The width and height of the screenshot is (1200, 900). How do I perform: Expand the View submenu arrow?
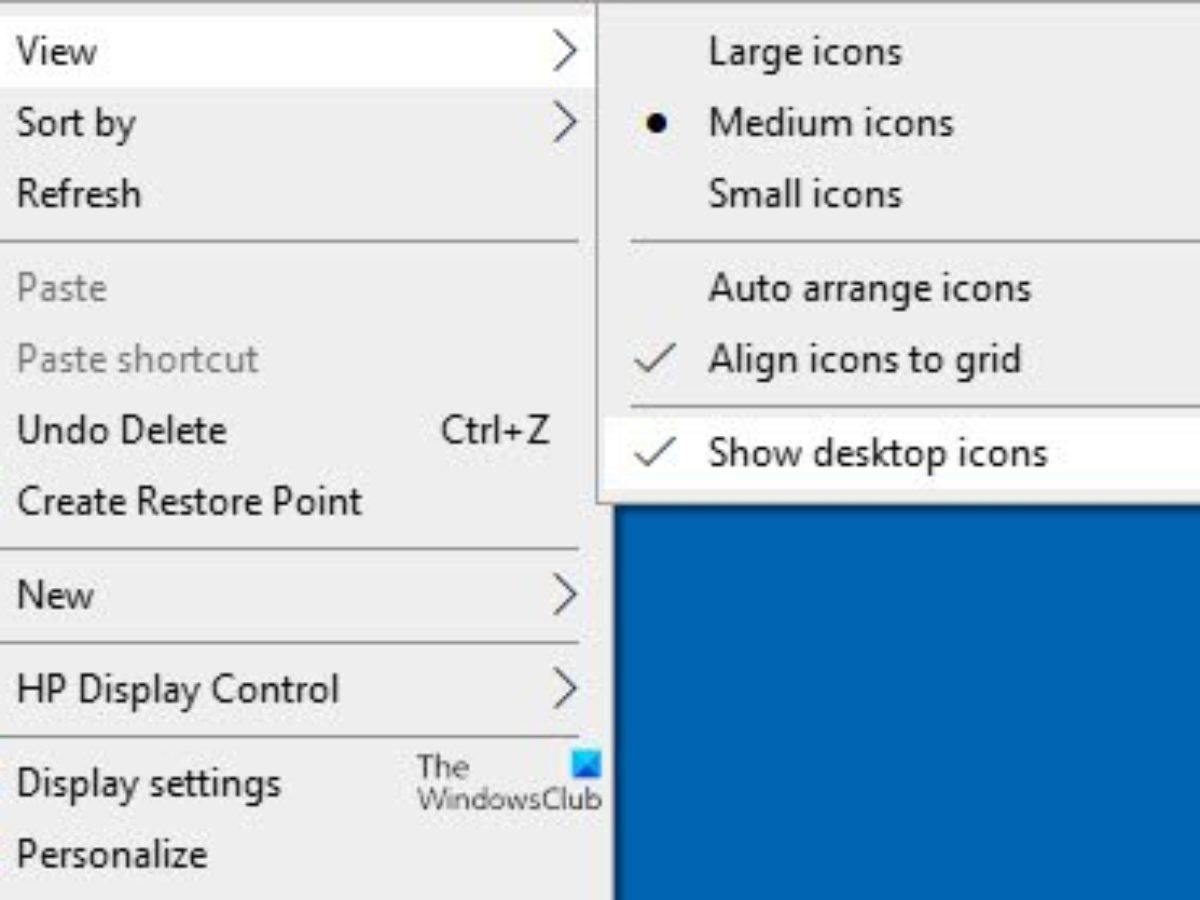pos(565,51)
